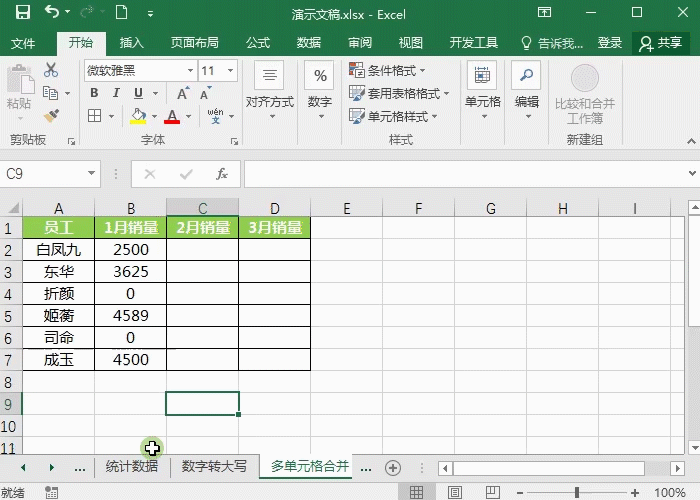Click the Select All corner triangle

(x=12, y=208)
